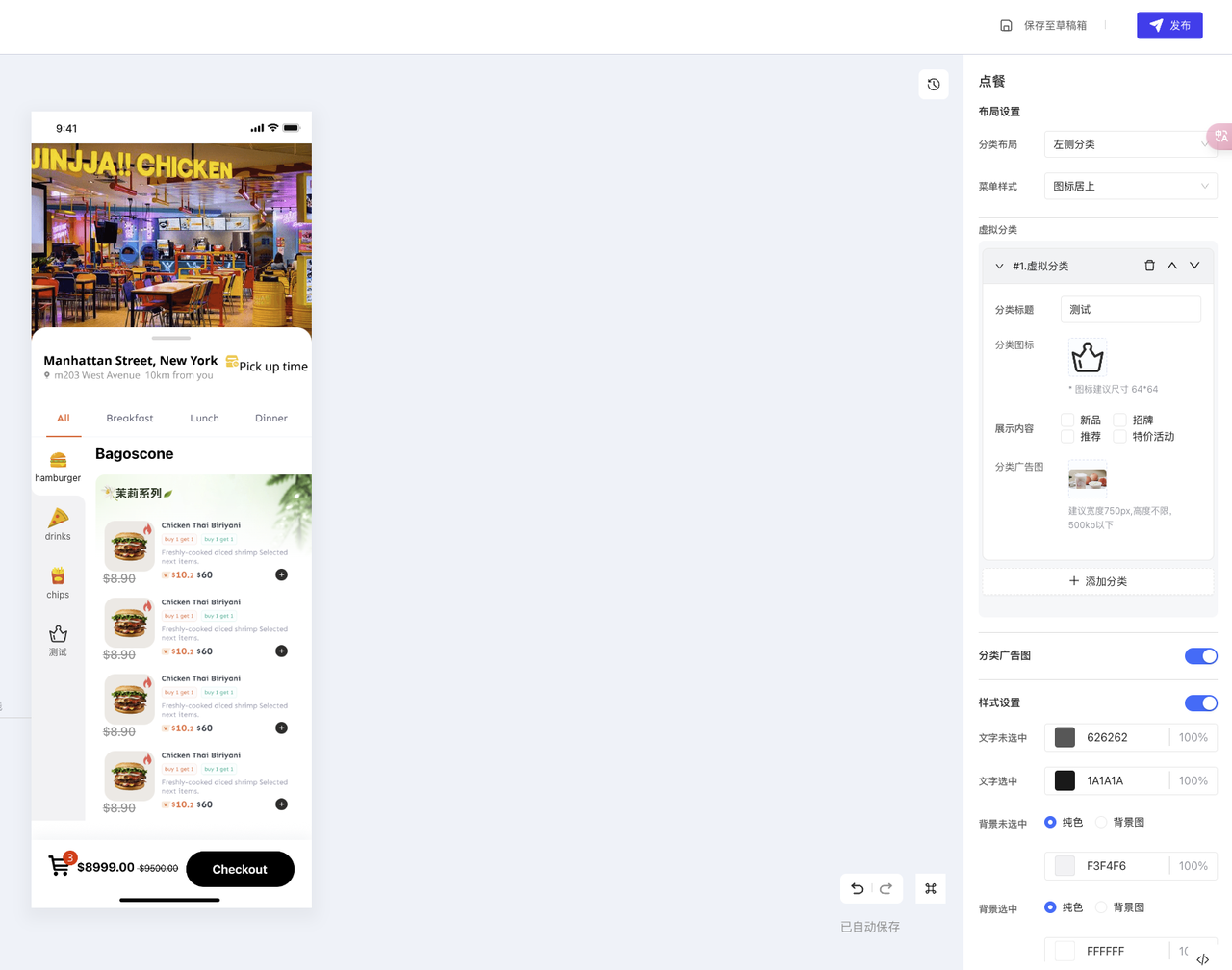Select 背景图 radio for 背景未选中
The height and width of the screenshot is (970, 1232).
coord(1101,823)
